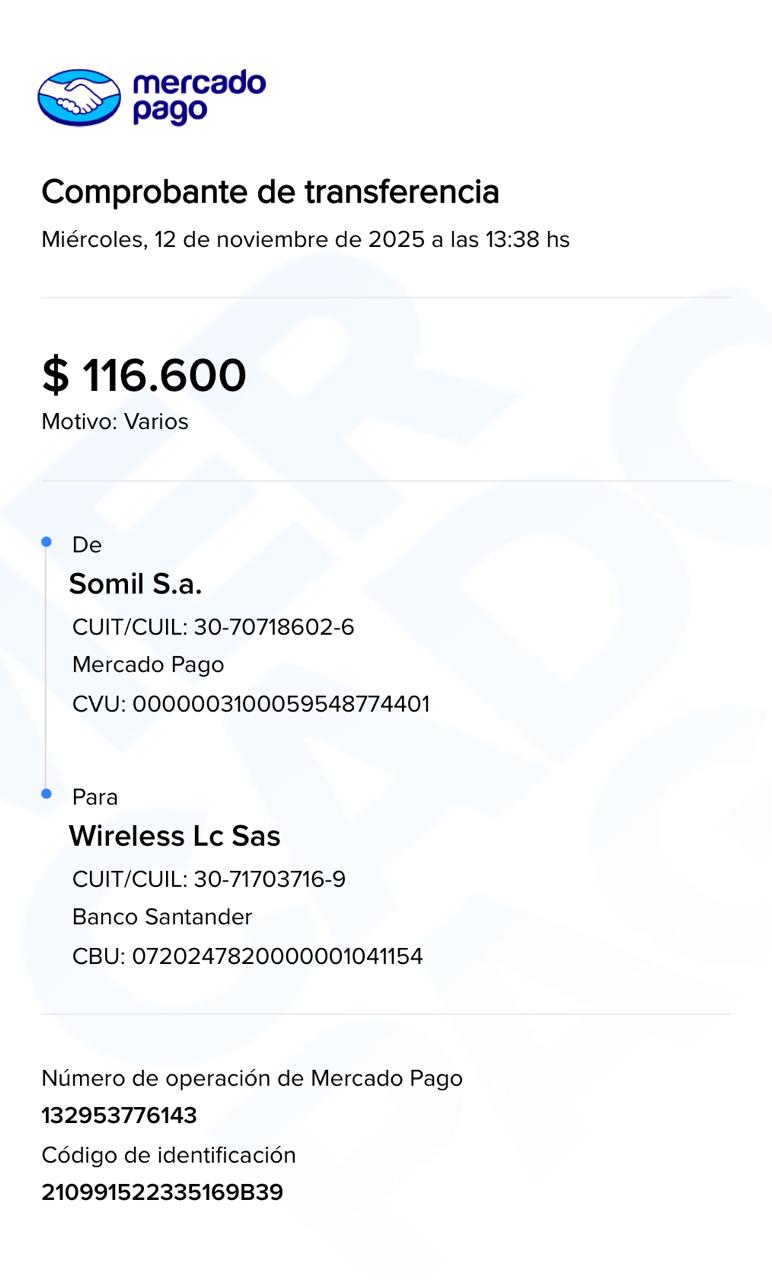This screenshot has height=1280, width=772.
Task: Click the recipient name Wireless Lc Sas
Action: coord(174,836)
